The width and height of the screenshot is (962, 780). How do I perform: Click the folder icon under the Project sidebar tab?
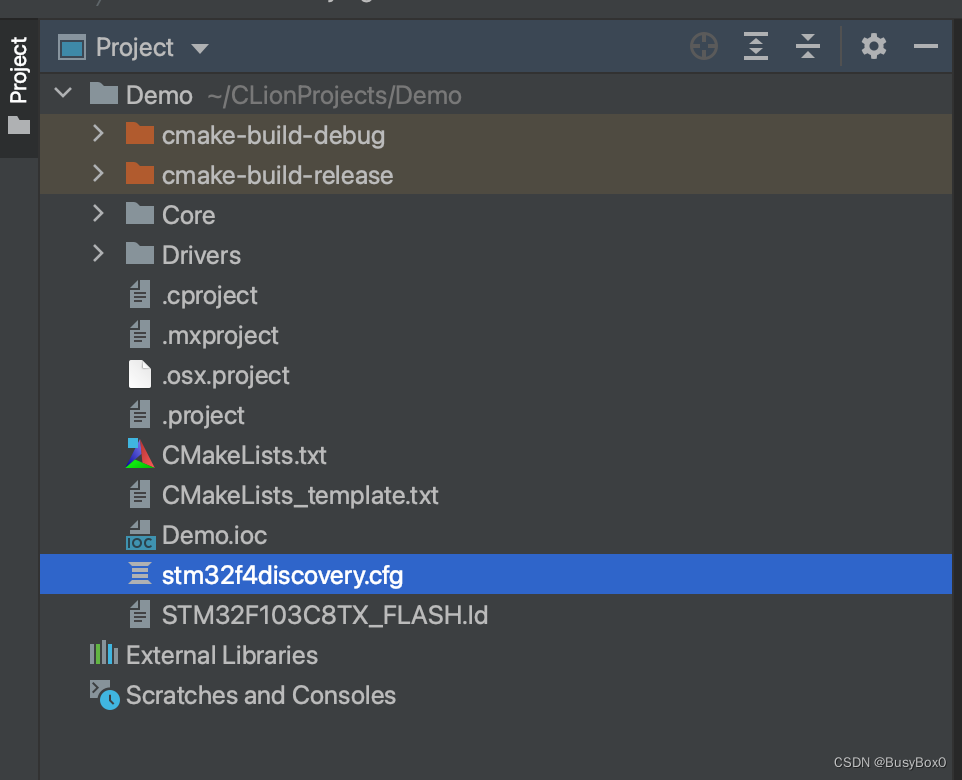click(19, 125)
